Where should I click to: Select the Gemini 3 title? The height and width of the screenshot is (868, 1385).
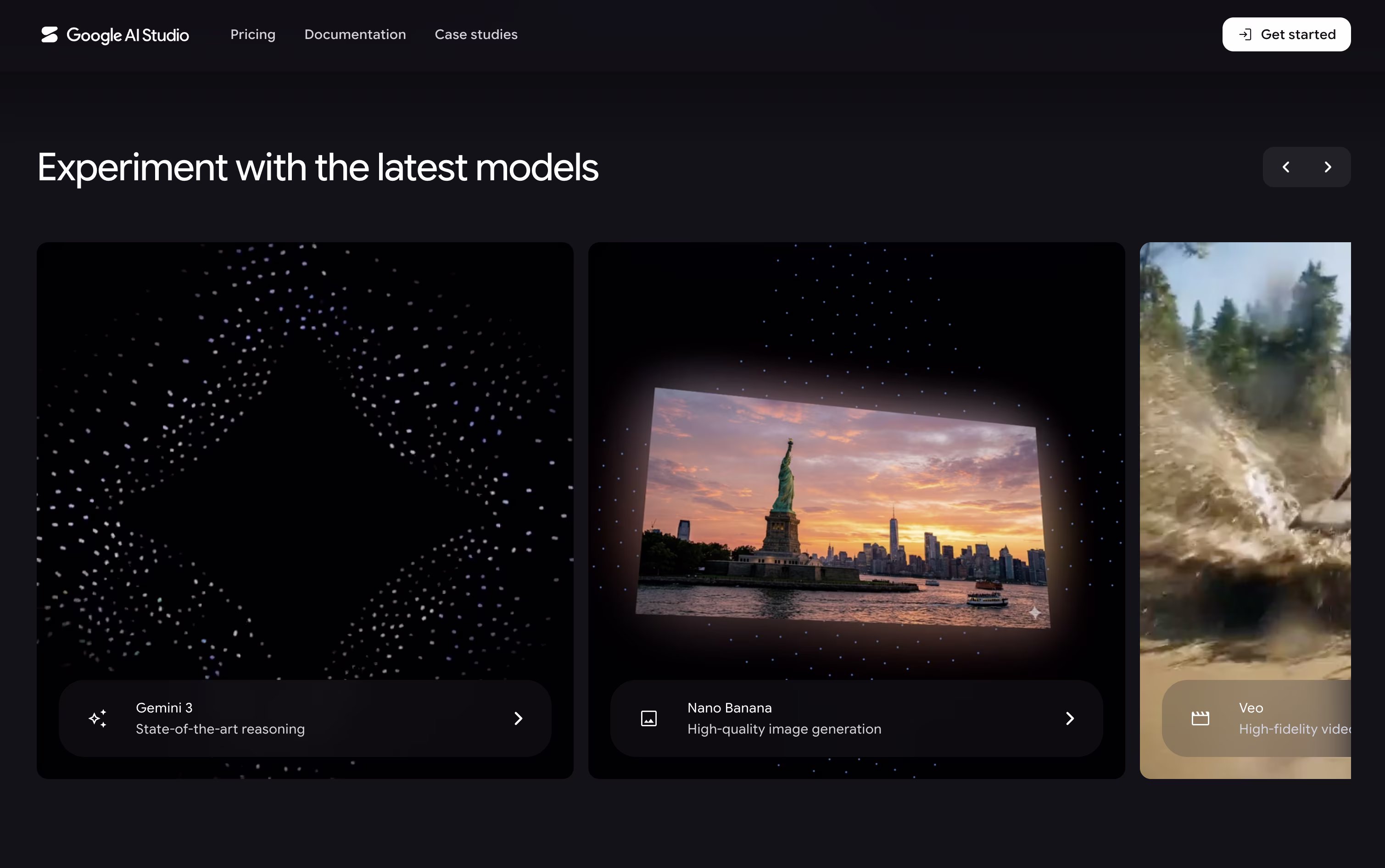tap(164, 708)
